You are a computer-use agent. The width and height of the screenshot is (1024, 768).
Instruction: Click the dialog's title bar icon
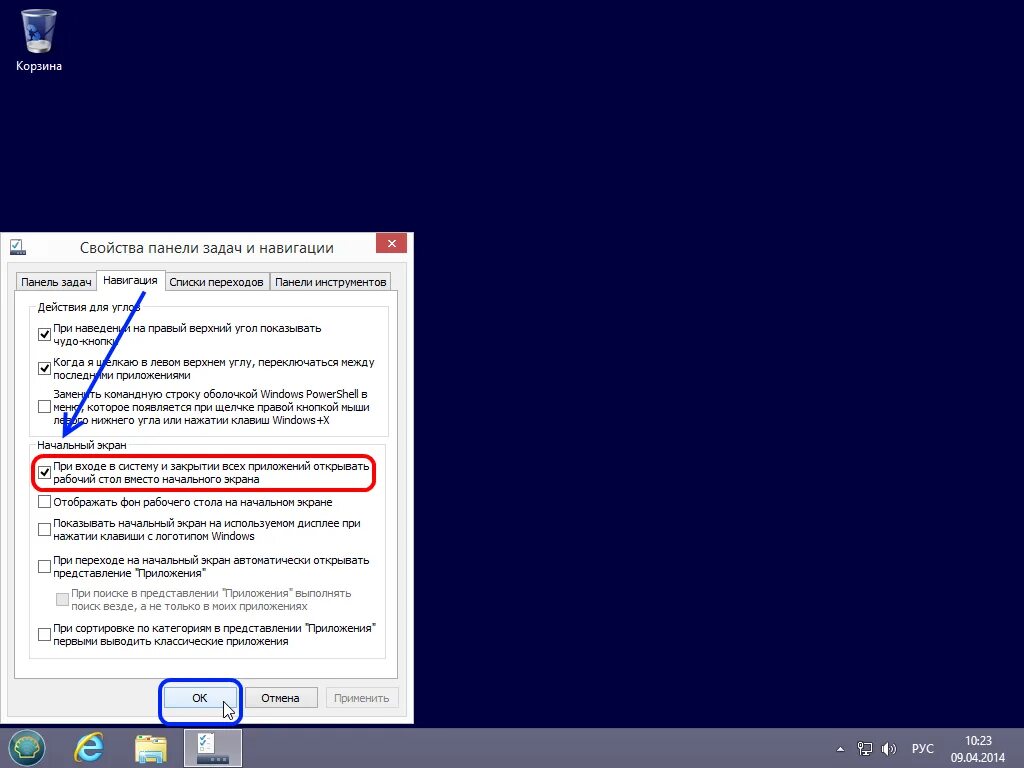[x=18, y=247]
